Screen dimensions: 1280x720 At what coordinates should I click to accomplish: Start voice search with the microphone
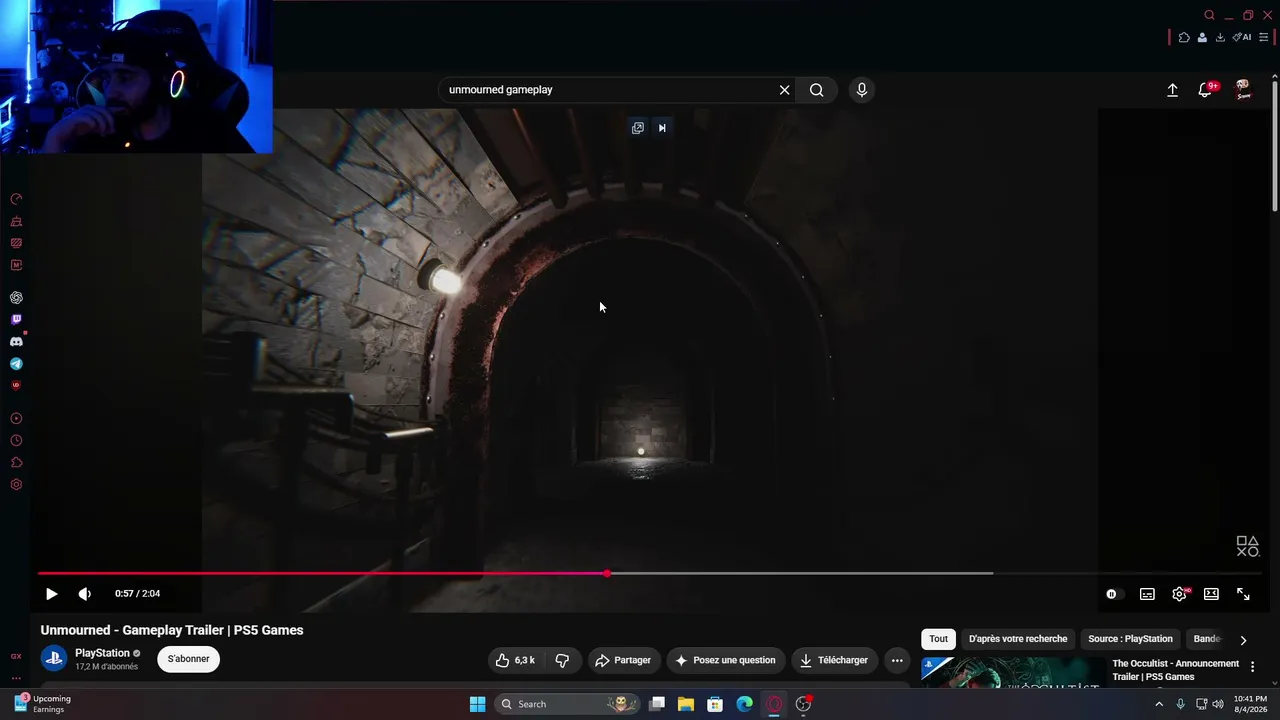862,90
